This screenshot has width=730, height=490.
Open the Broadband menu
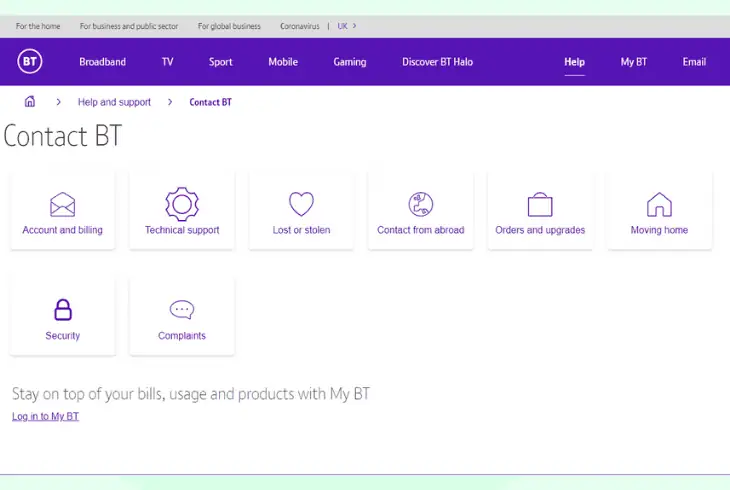[x=102, y=62]
